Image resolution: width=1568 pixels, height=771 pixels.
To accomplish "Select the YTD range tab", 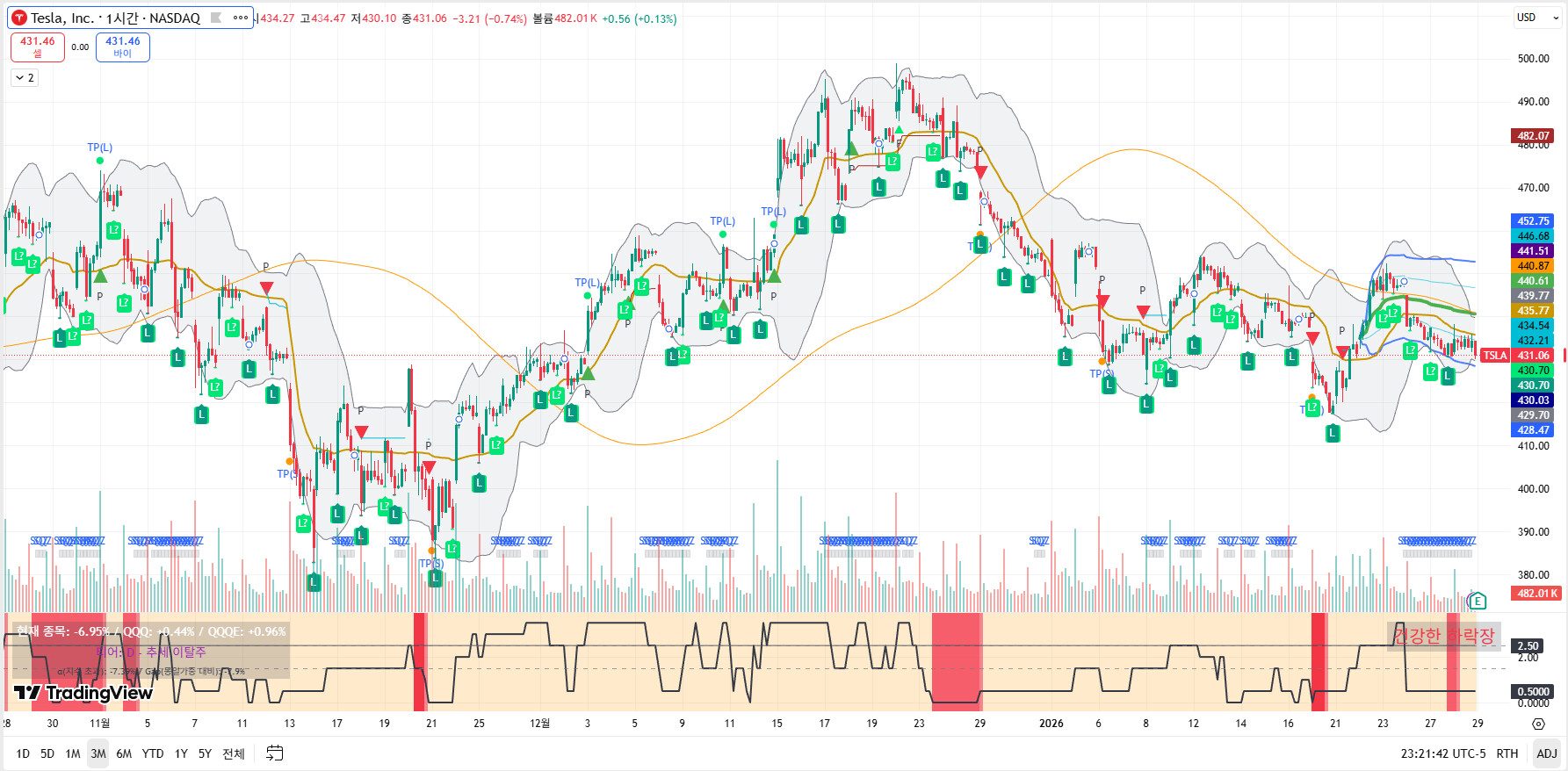I will [153, 753].
